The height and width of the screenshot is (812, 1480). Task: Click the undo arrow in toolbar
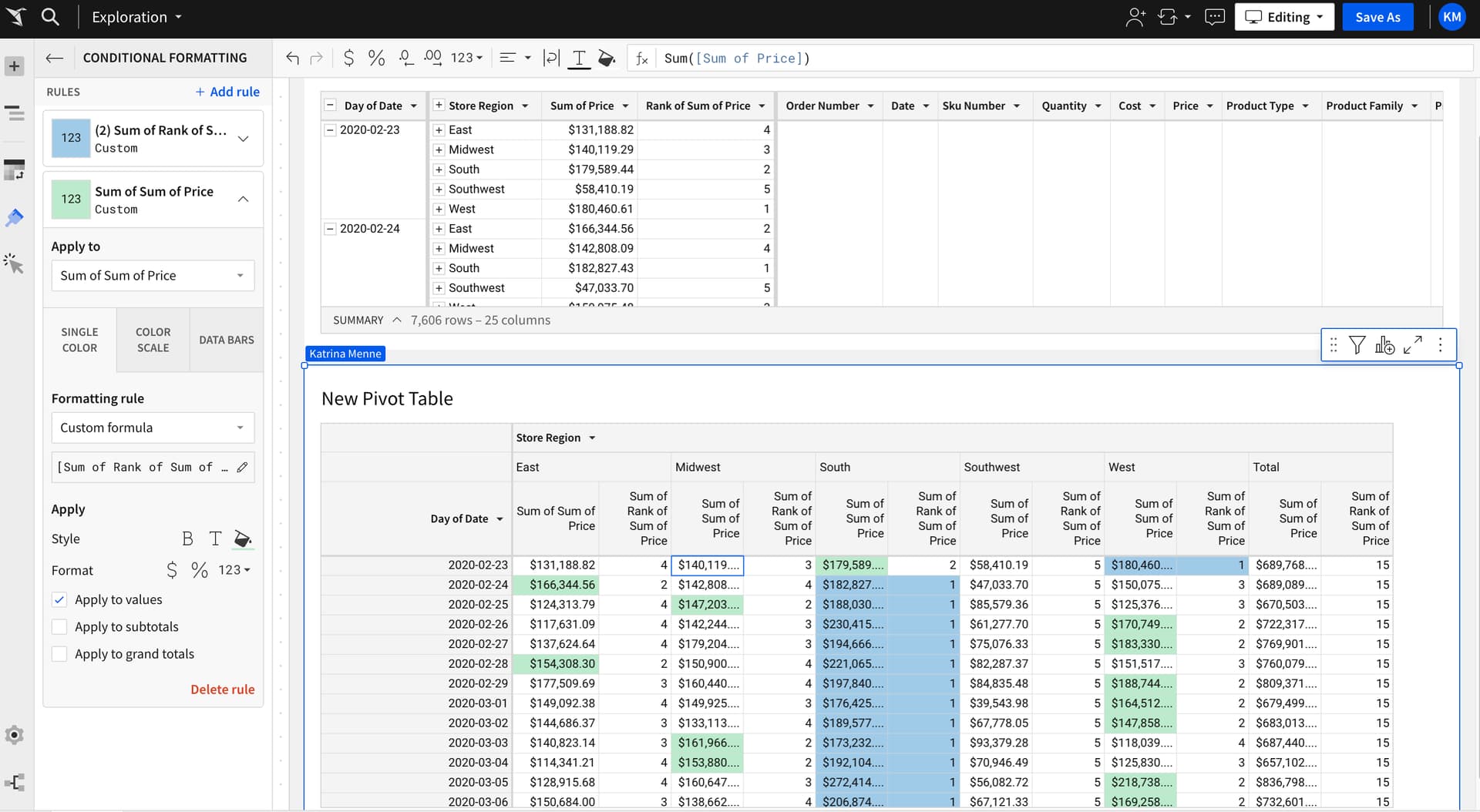[x=292, y=58]
